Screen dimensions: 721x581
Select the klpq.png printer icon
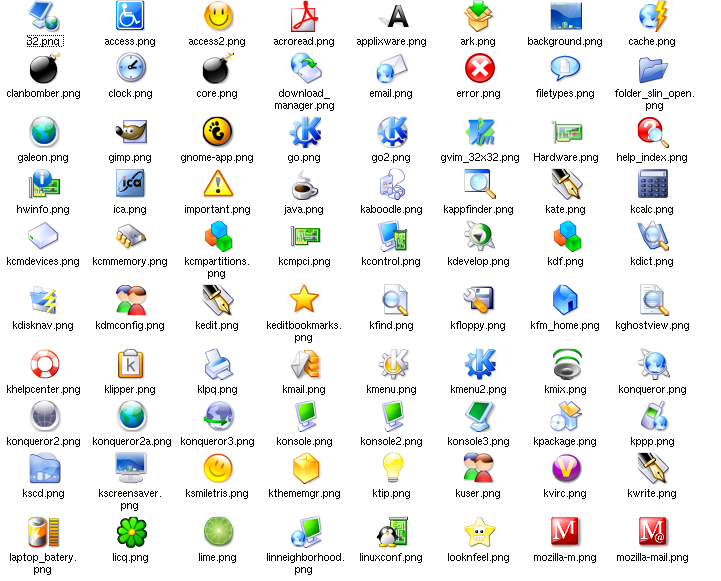[x=217, y=363]
